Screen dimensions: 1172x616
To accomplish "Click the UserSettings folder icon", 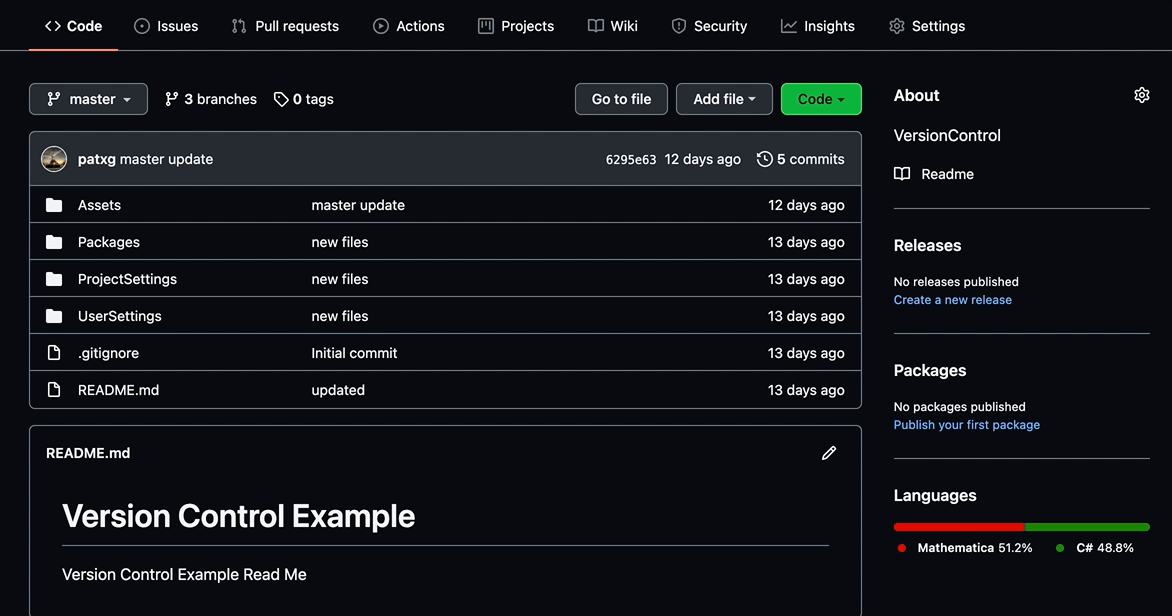I will pyautogui.click(x=54, y=315).
